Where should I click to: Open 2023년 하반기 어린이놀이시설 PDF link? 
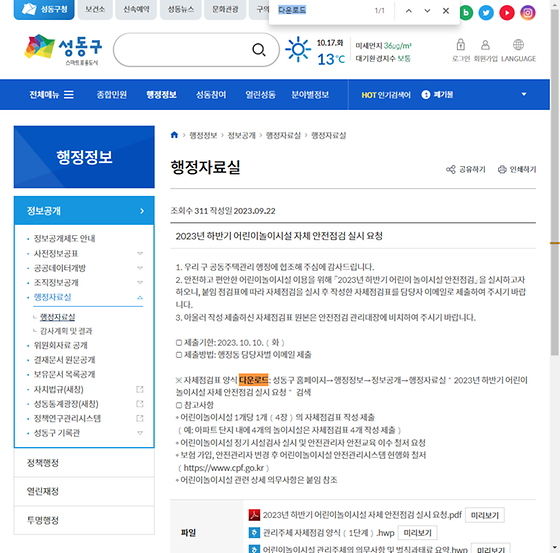[x=362, y=515]
